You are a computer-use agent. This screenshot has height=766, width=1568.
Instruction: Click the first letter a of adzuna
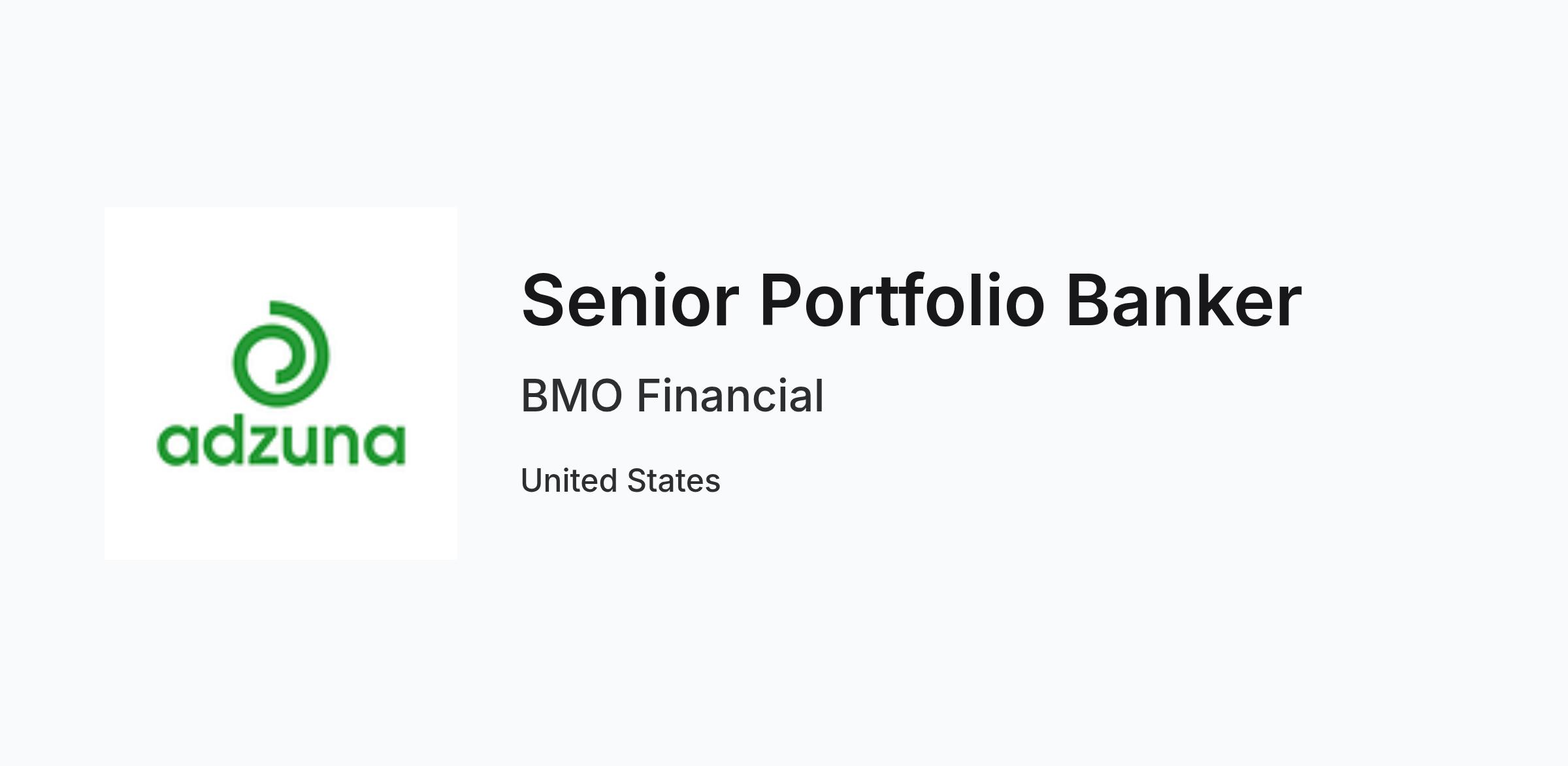click(x=177, y=445)
